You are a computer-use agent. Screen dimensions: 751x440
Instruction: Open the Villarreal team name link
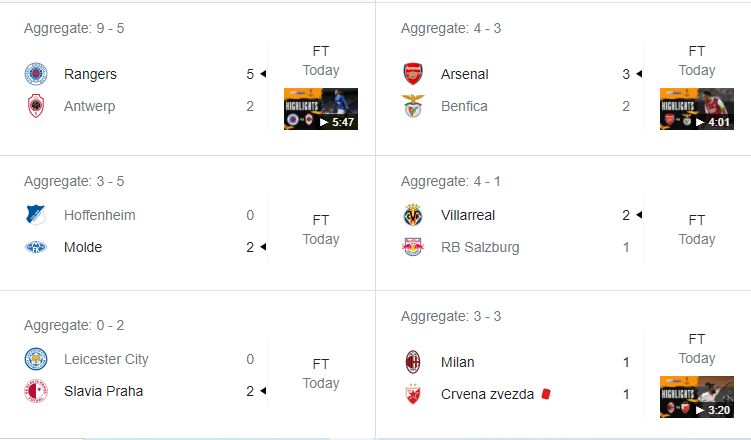[468, 215]
